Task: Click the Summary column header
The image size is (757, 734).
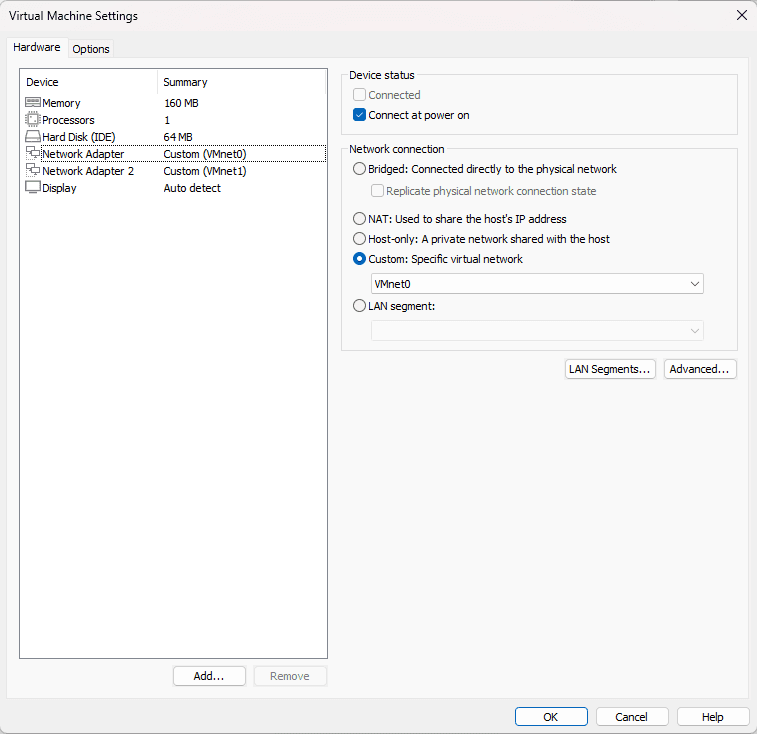Action: pyautogui.click(x=185, y=82)
